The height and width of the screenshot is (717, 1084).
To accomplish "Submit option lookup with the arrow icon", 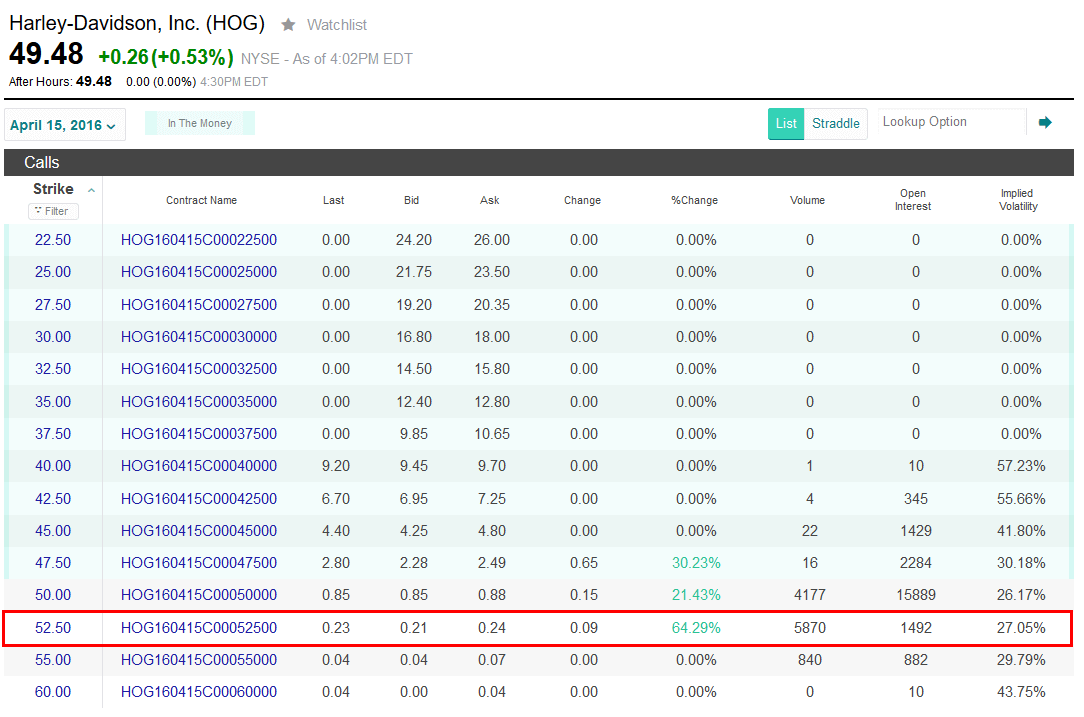I will click(x=1045, y=122).
